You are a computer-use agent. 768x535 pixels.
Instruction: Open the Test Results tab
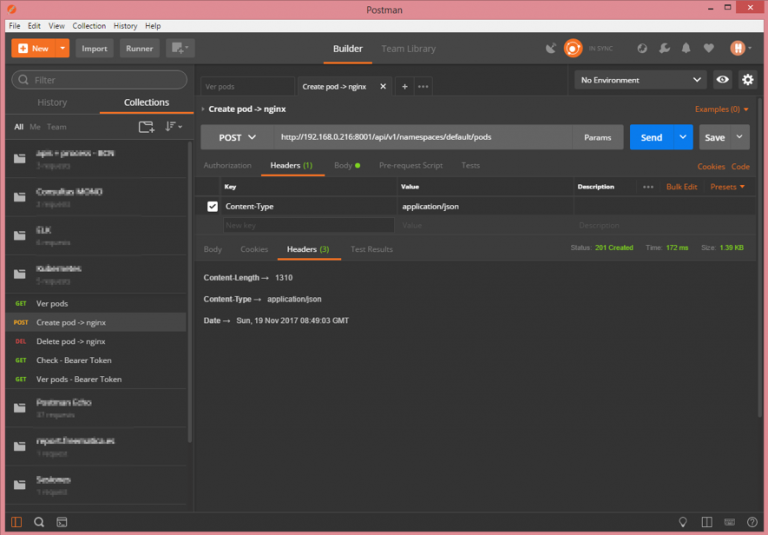tap(371, 249)
